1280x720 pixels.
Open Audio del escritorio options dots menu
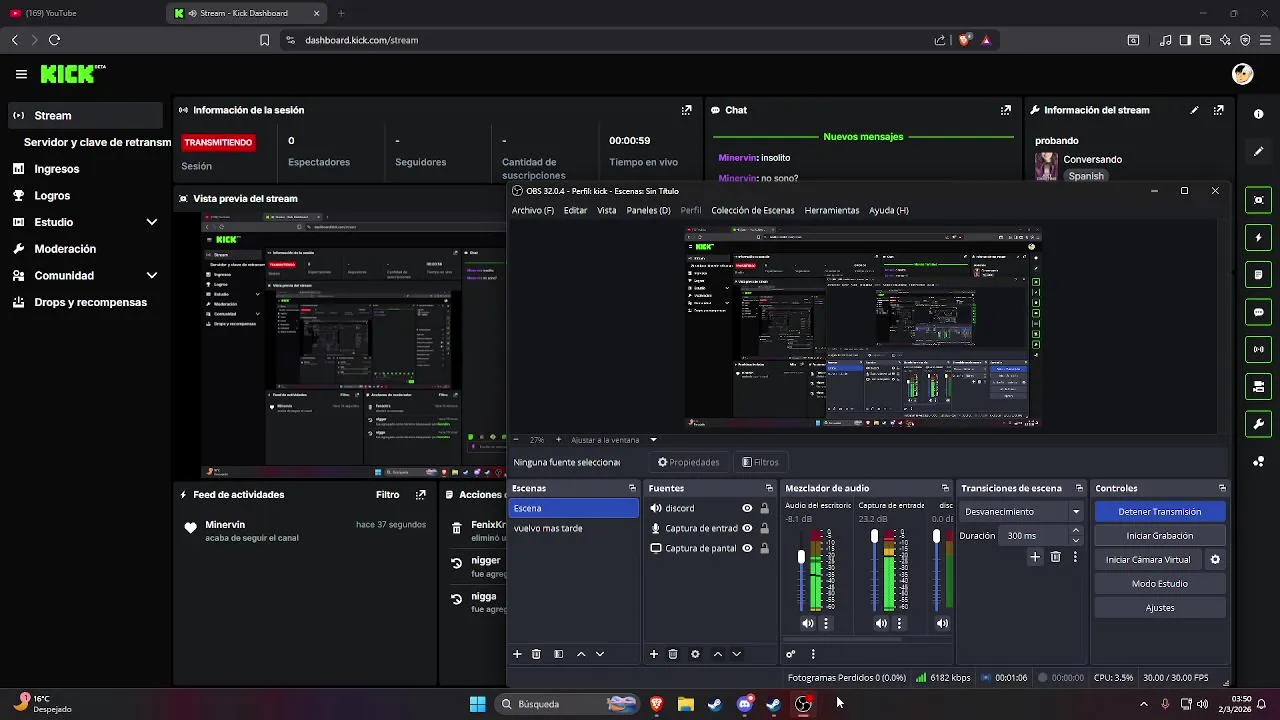pos(825,623)
